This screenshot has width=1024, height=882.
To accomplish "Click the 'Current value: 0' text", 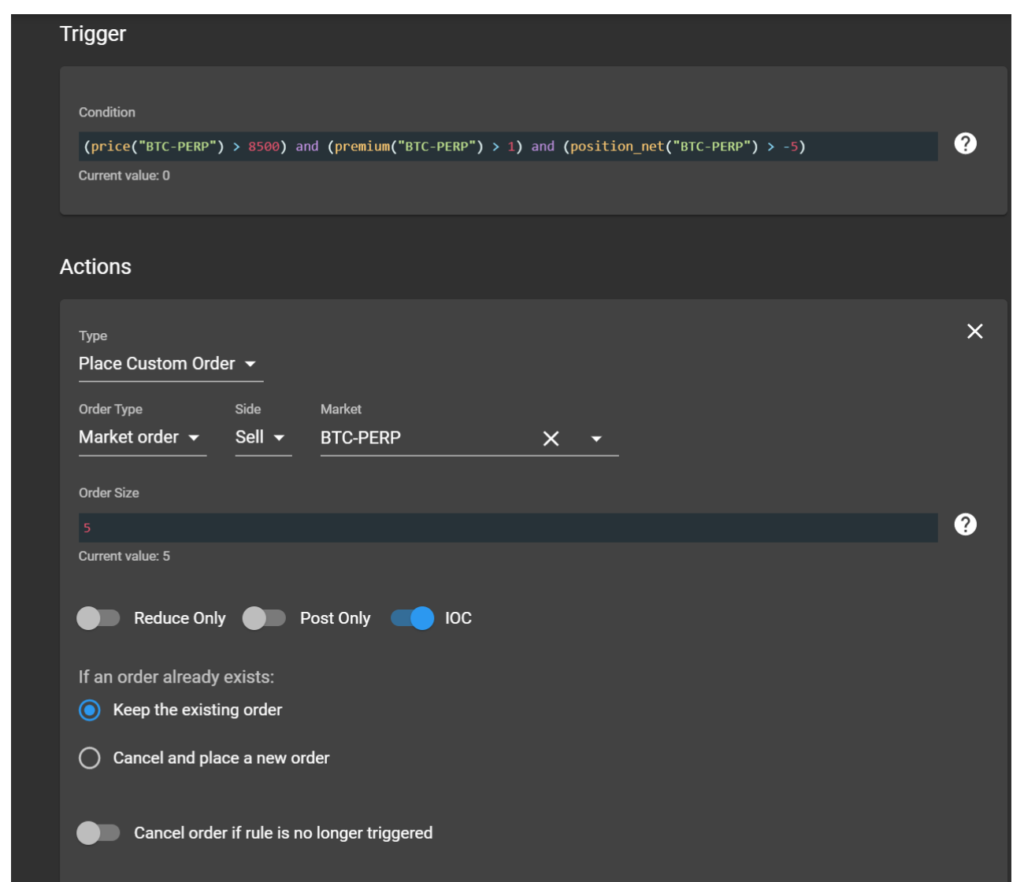I will click(x=124, y=176).
